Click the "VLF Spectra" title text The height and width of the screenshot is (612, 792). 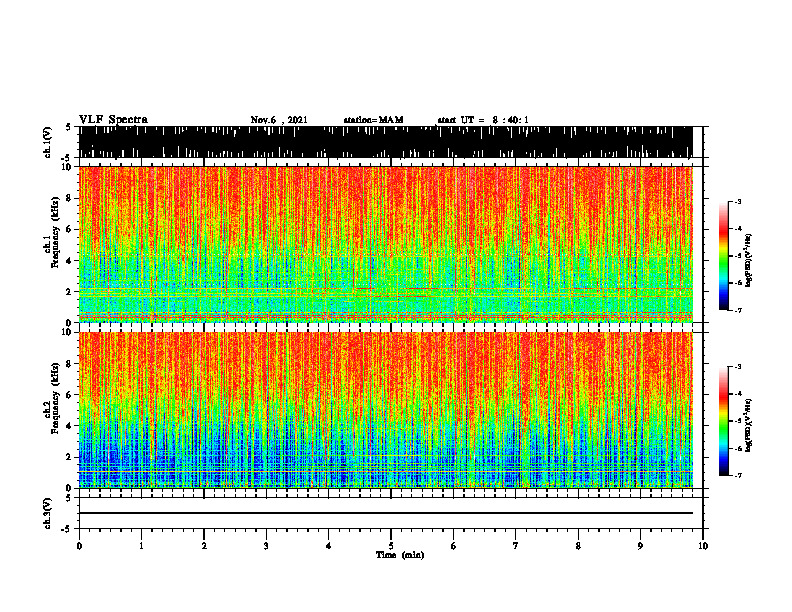pyautogui.click(x=113, y=120)
